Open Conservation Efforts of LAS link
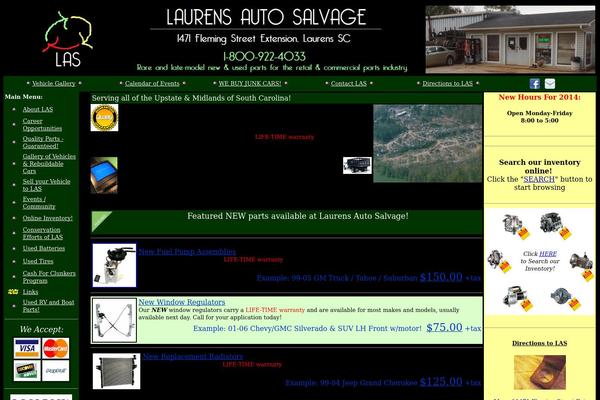Viewport: 600px width, 400px height. tap(42, 233)
